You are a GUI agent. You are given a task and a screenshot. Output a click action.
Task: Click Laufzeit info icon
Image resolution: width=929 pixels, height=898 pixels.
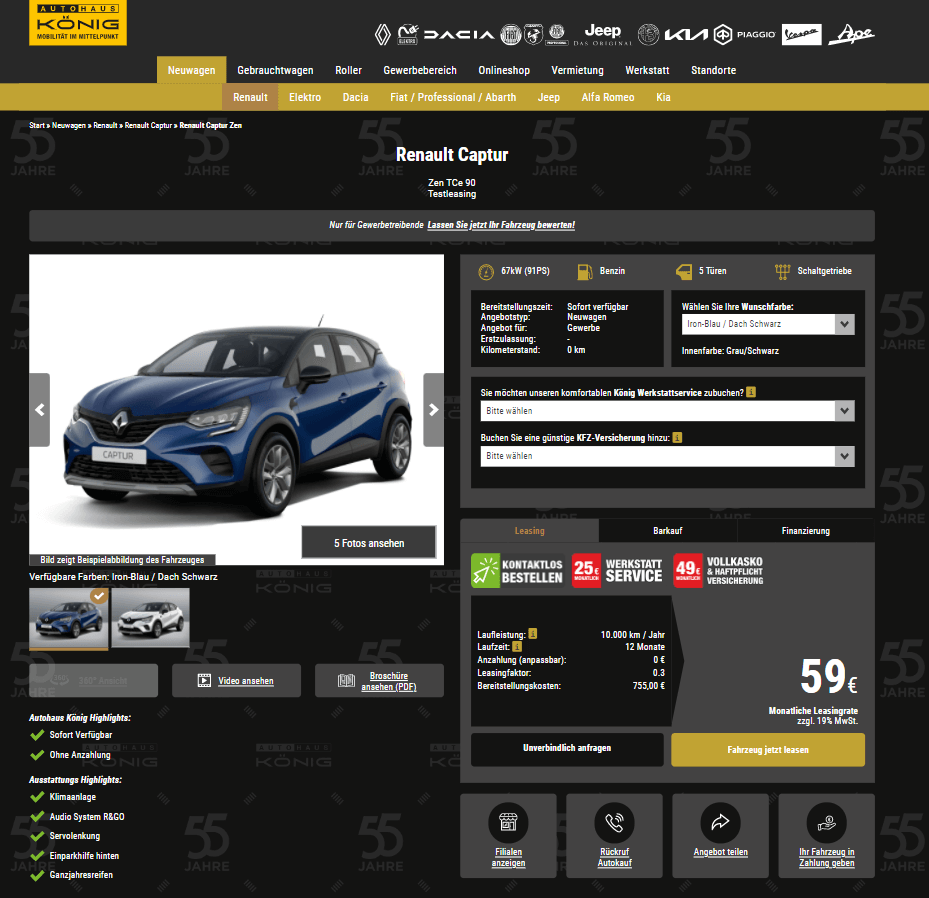point(517,647)
